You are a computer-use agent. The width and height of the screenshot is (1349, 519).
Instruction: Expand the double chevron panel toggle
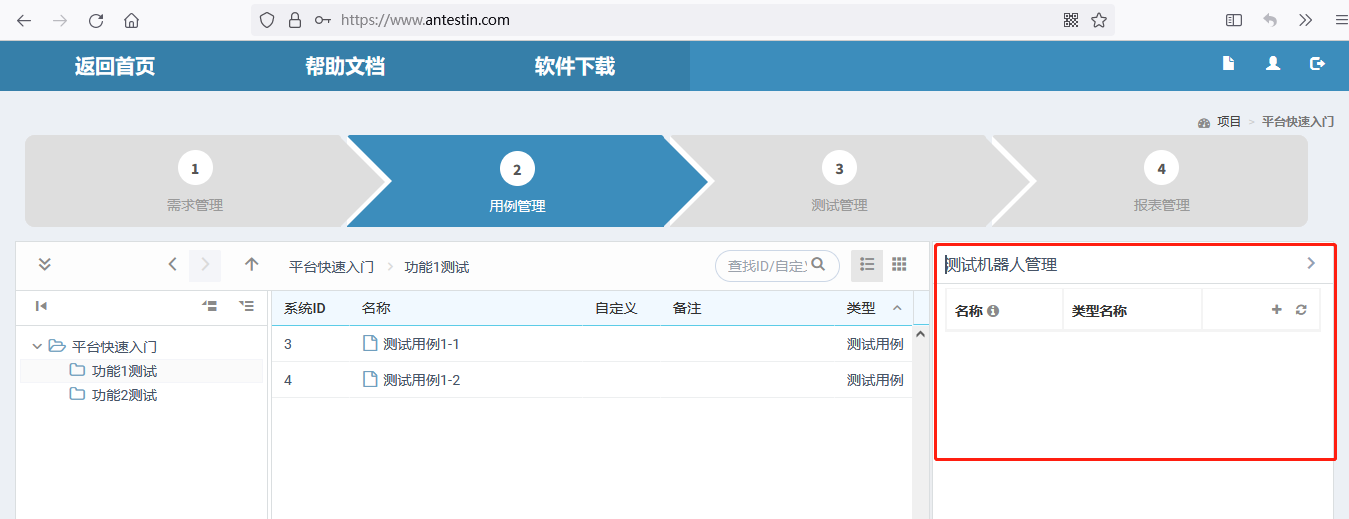tap(44, 265)
